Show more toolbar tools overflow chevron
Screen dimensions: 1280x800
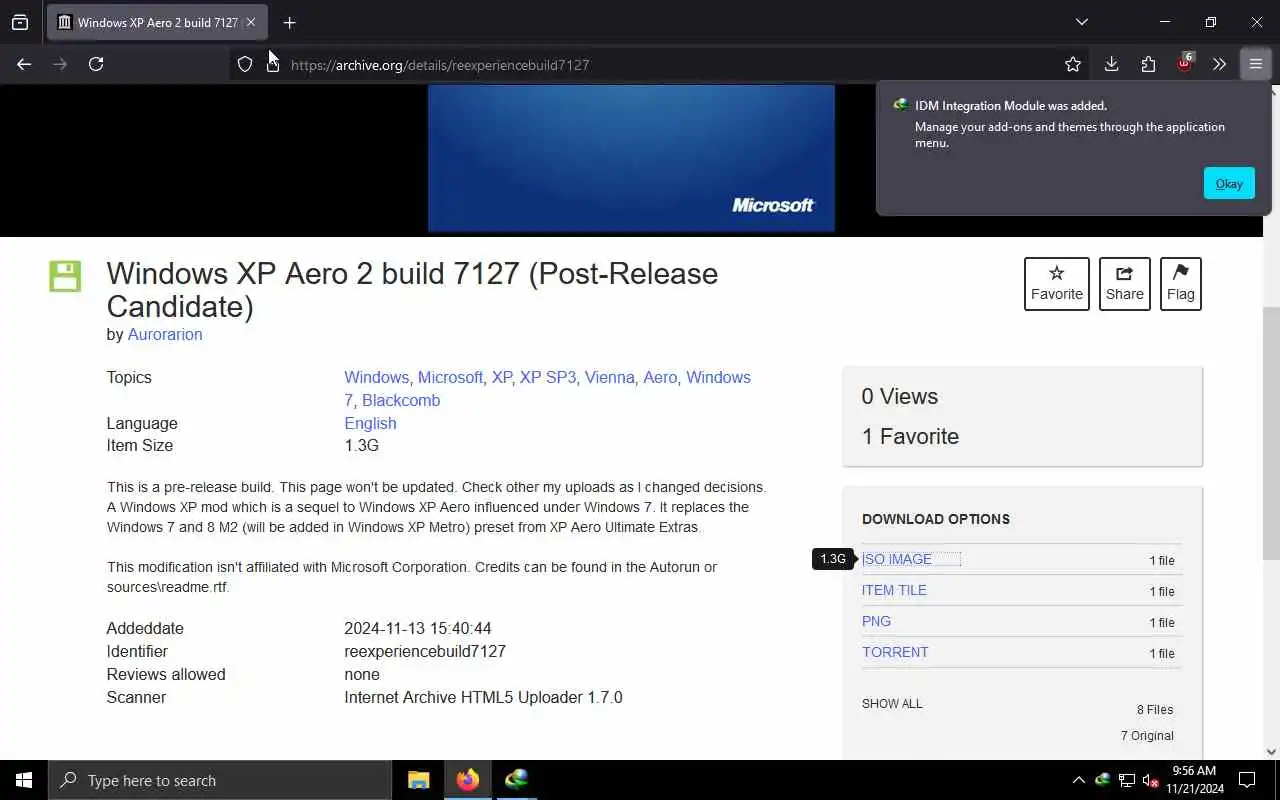[x=1219, y=64]
